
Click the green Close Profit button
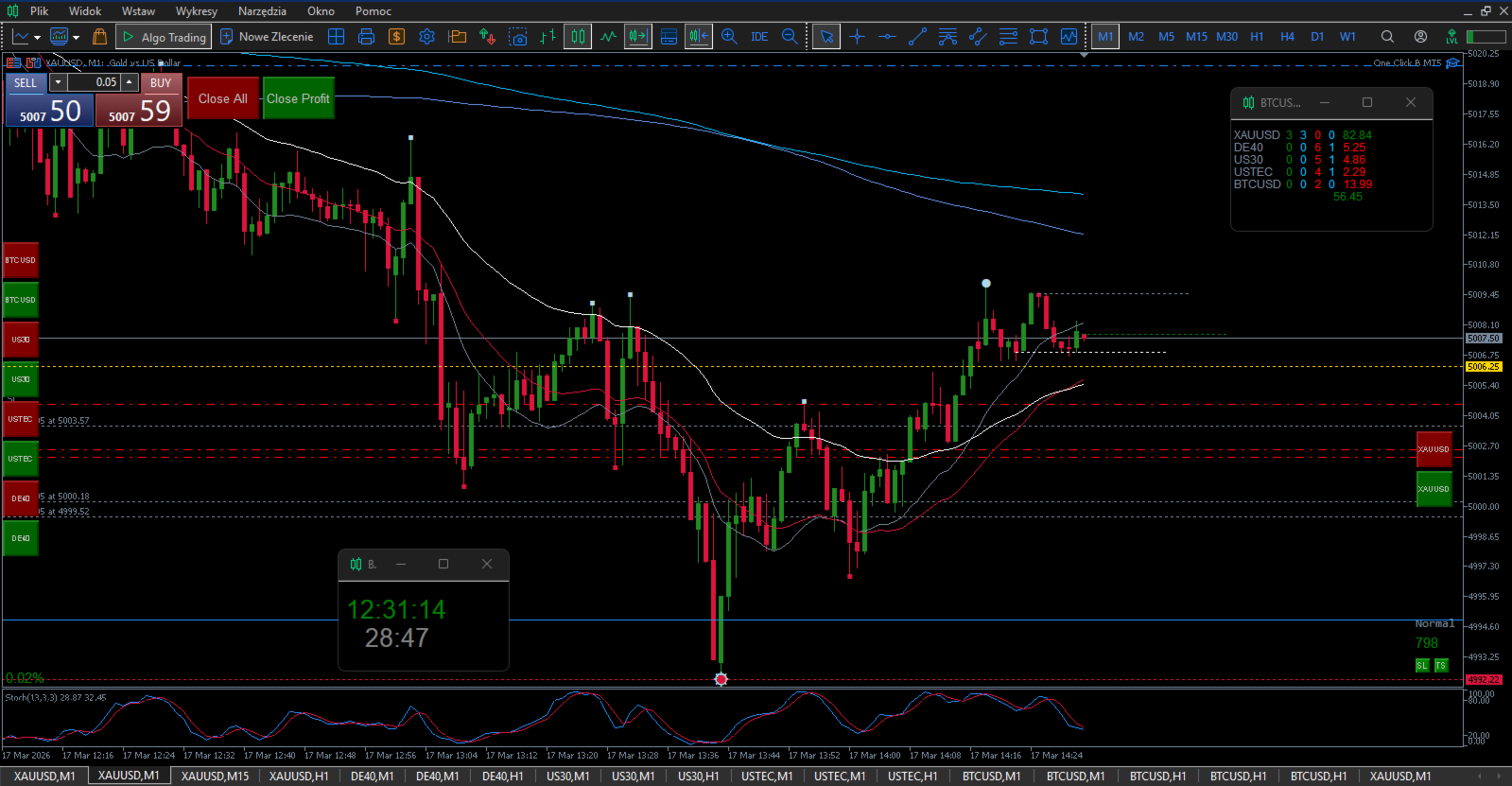point(298,98)
